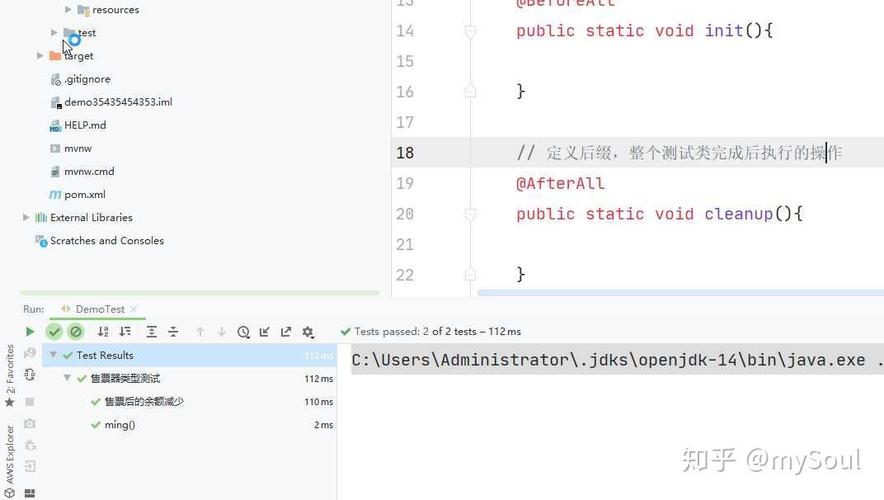Image resolution: width=884 pixels, height=500 pixels.
Task: Collapse the Test Results root node
Action: (53, 355)
